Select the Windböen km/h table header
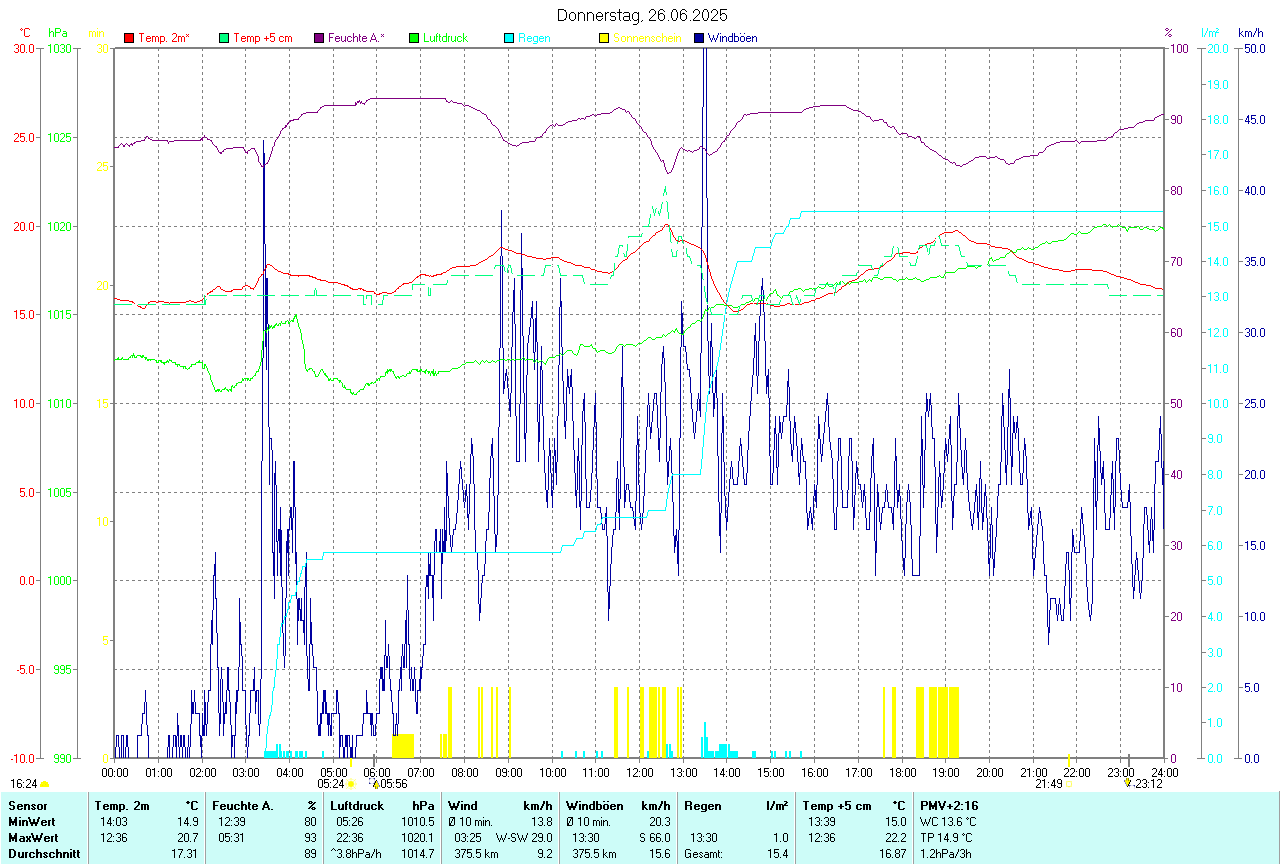1280x864 pixels. (x=617, y=805)
